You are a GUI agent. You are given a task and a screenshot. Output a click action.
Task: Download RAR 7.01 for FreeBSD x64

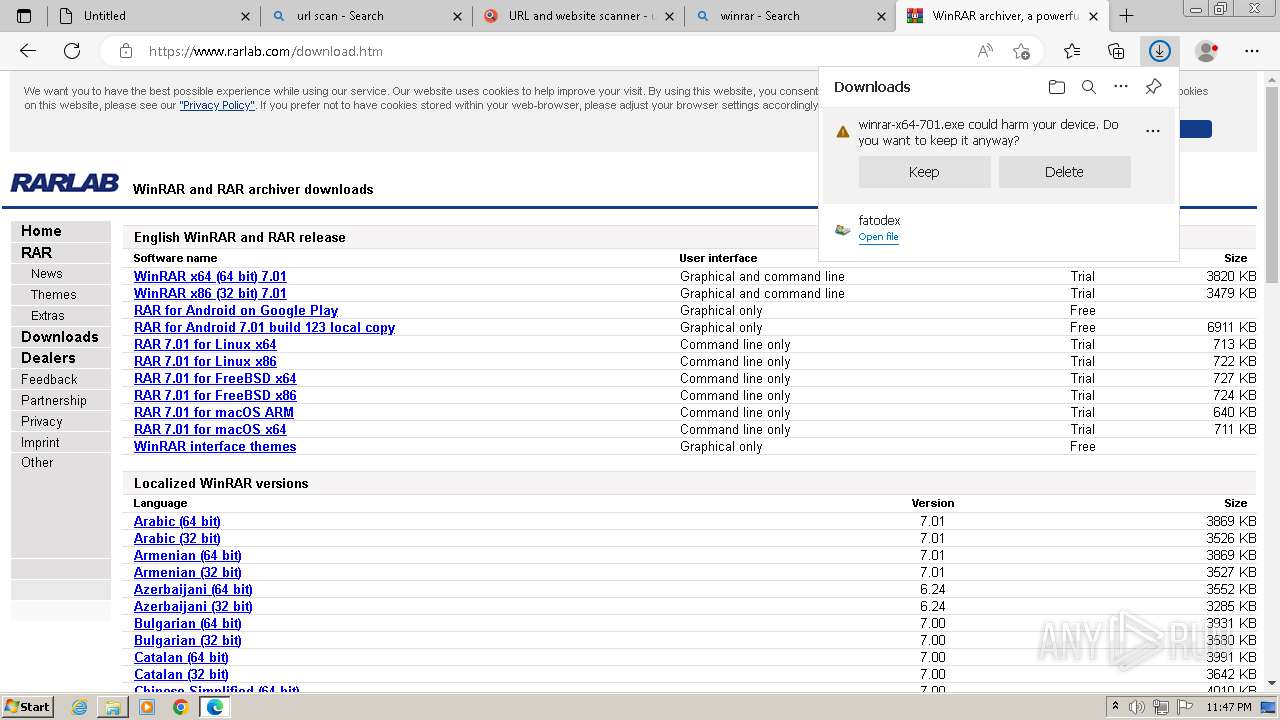(x=215, y=379)
